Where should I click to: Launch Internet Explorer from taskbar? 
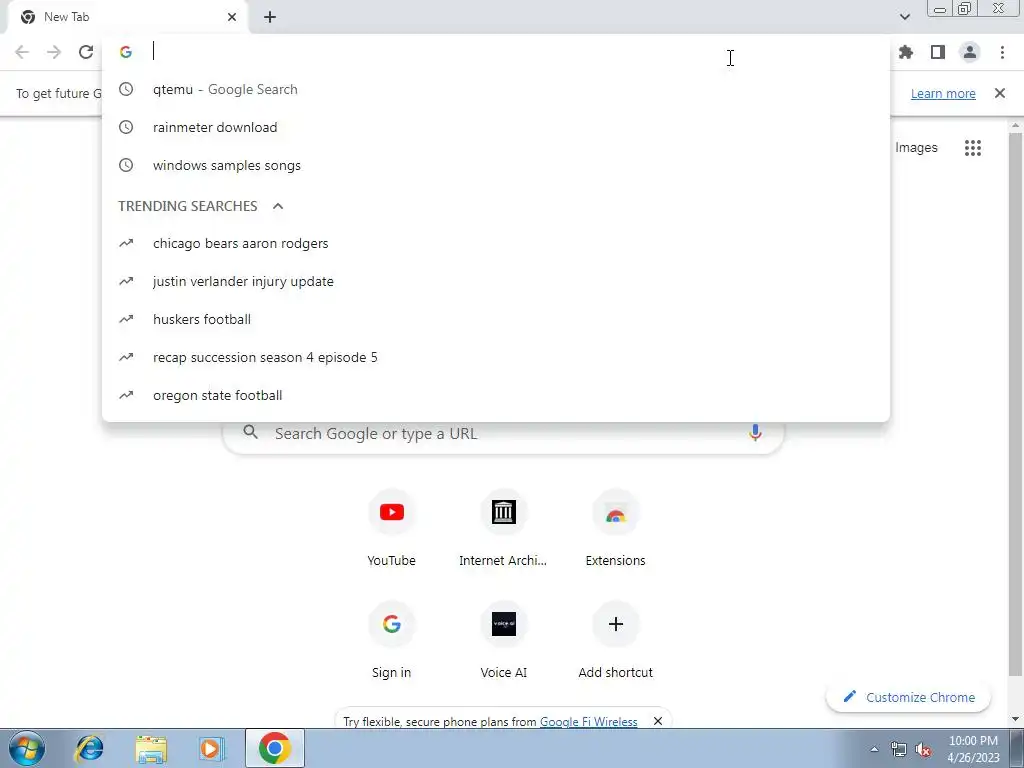pyautogui.click(x=89, y=748)
